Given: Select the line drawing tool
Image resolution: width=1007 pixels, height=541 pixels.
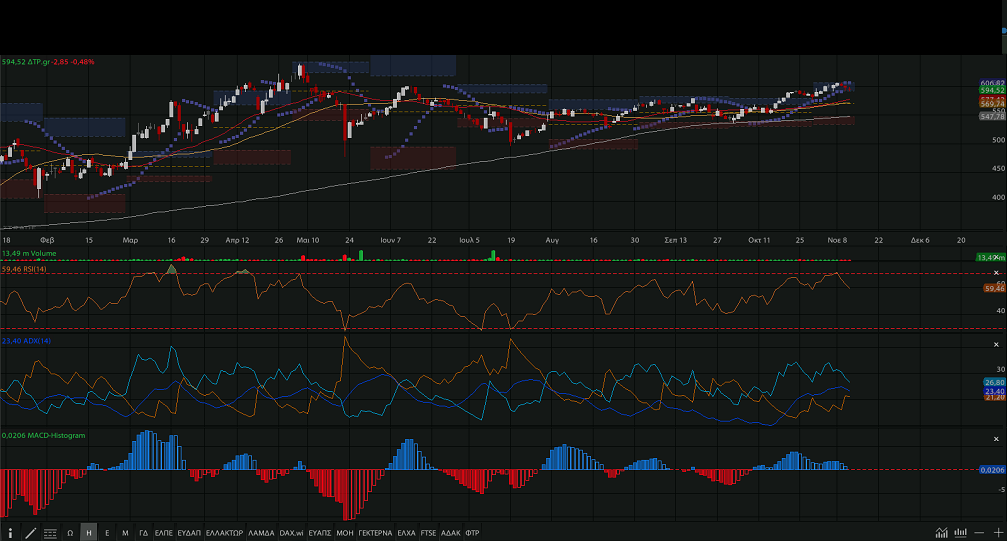Looking at the screenshot, I should [31, 533].
